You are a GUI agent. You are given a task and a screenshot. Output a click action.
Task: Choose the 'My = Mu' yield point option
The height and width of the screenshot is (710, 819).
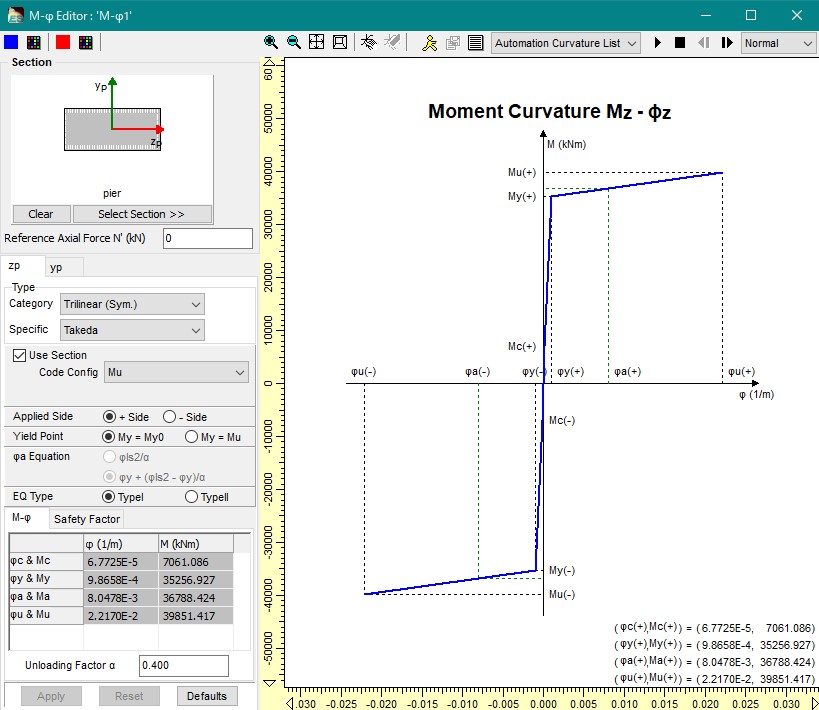tap(192, 437)
